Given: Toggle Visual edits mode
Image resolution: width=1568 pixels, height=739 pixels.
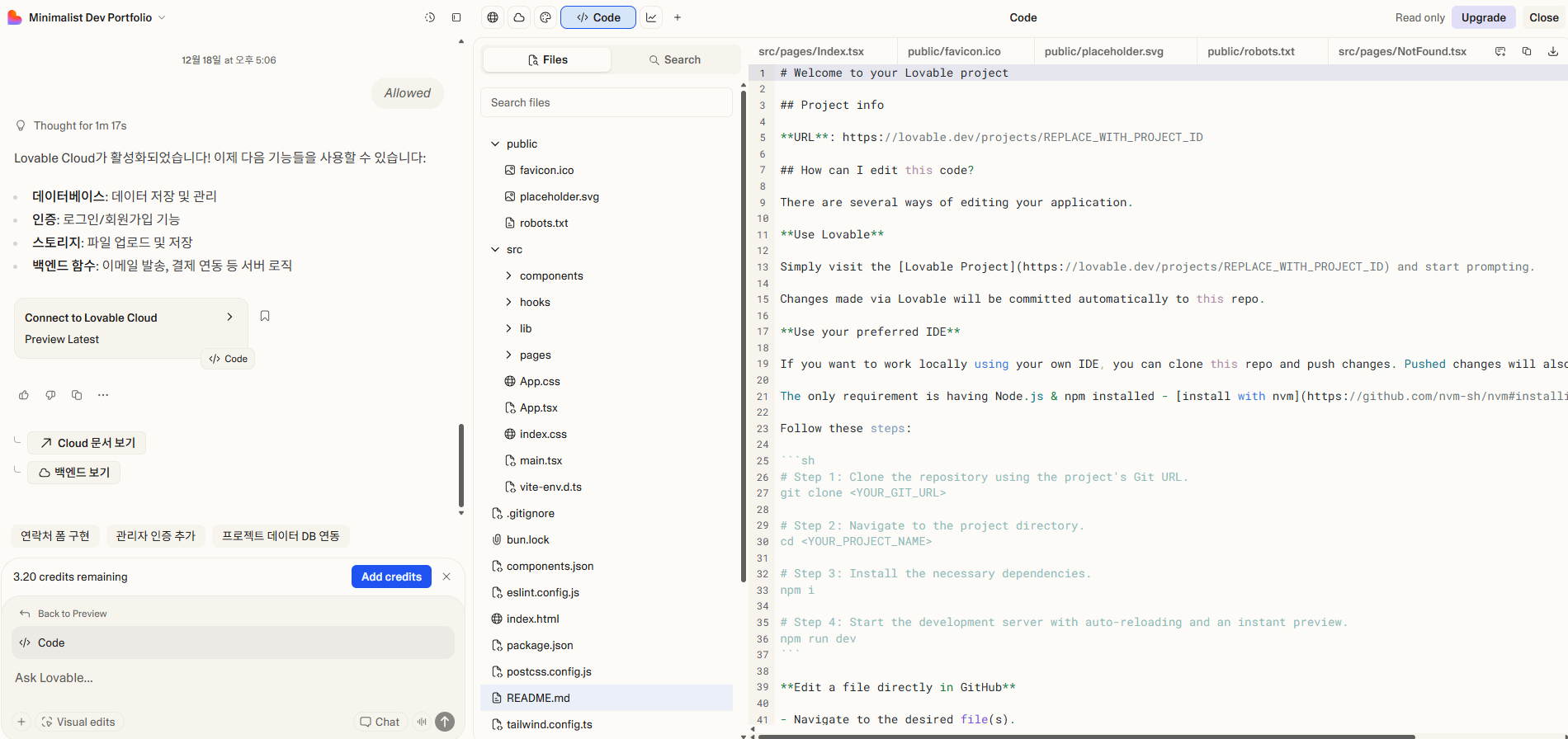Looking at the screenshot, I should coord(78,722).
